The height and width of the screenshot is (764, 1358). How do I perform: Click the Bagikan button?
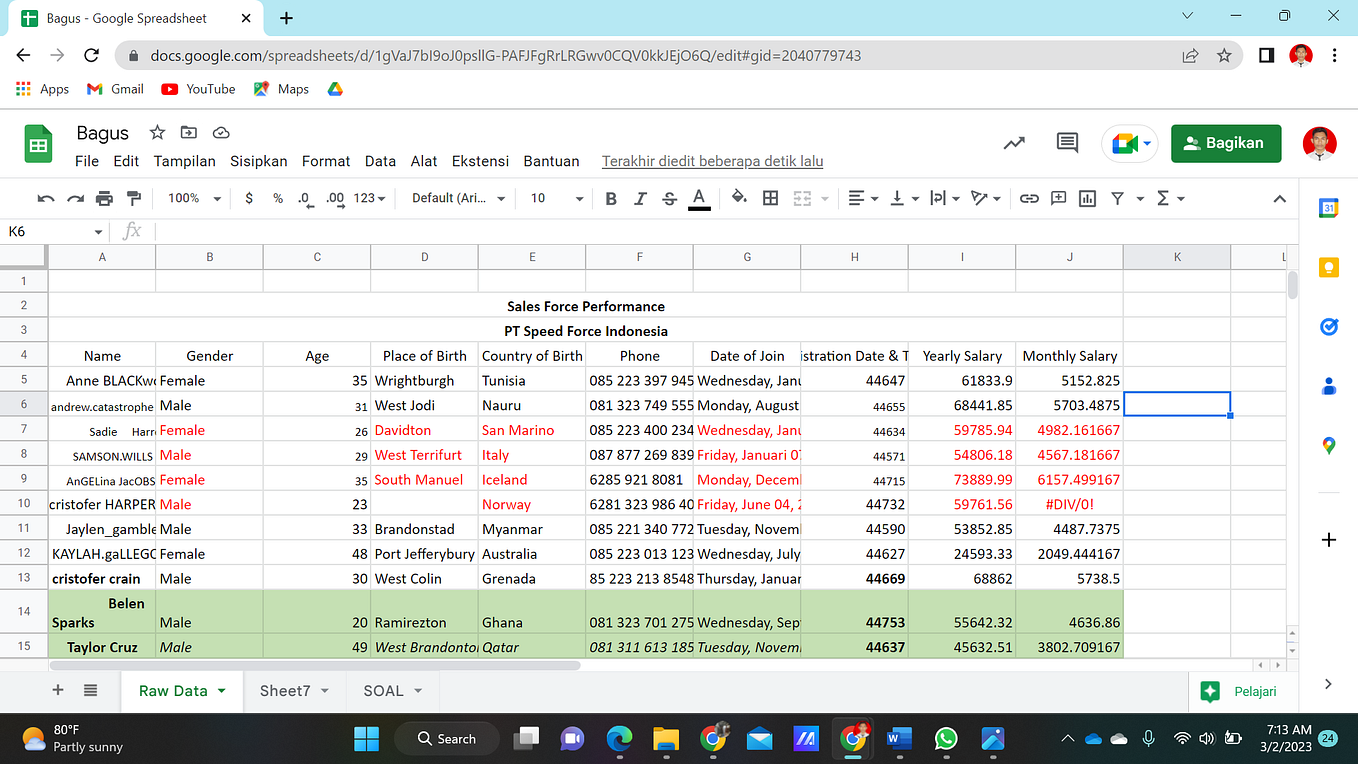[1226, 143]
